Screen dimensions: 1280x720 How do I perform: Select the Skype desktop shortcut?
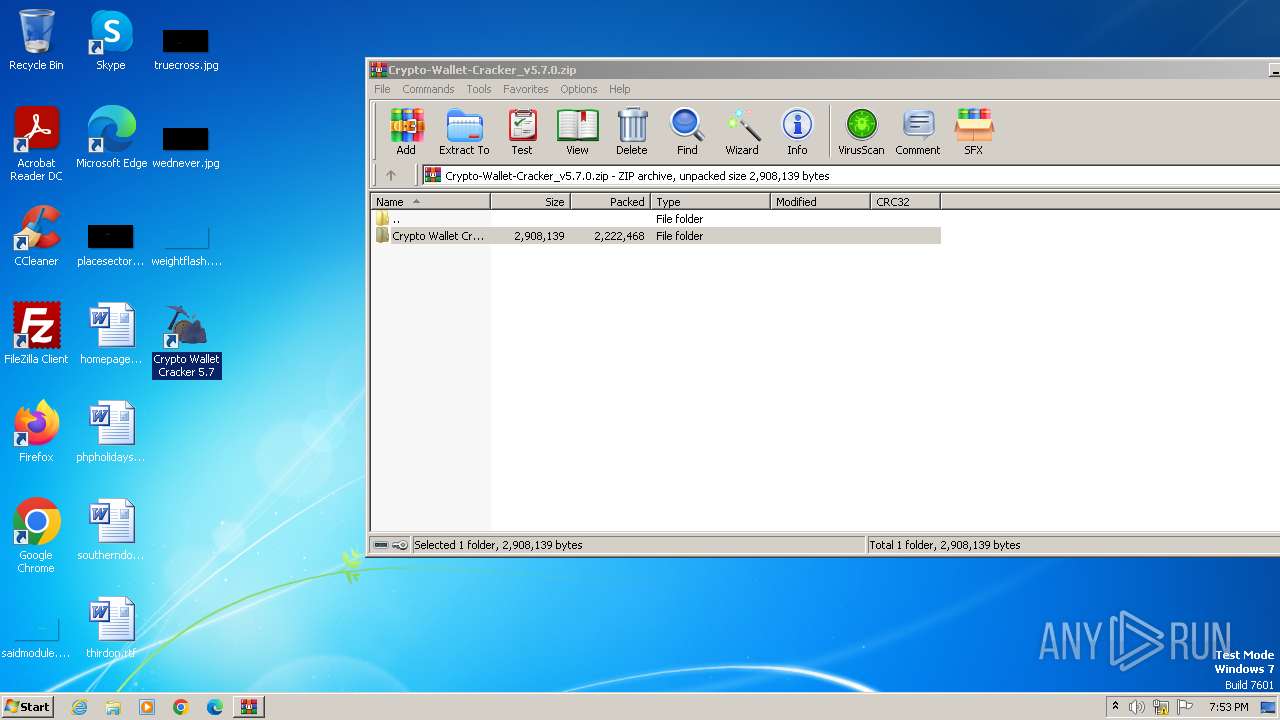[x=111, y=40]
